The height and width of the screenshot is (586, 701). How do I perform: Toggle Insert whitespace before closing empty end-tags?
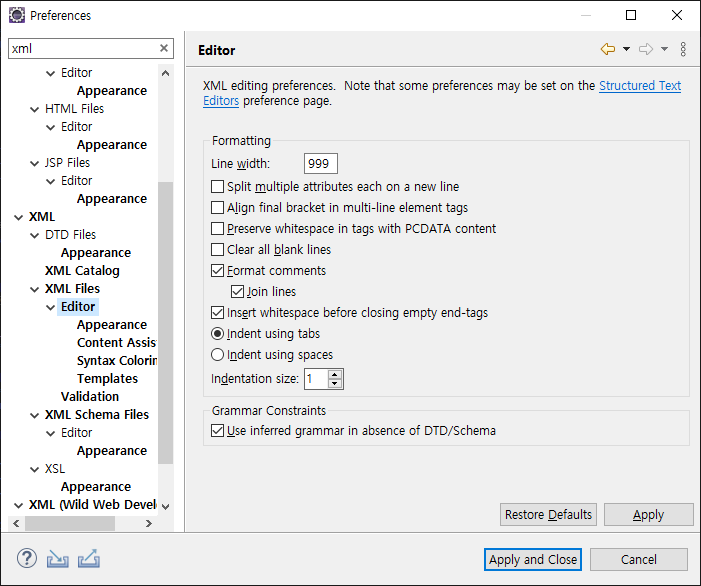coord(217,312)
